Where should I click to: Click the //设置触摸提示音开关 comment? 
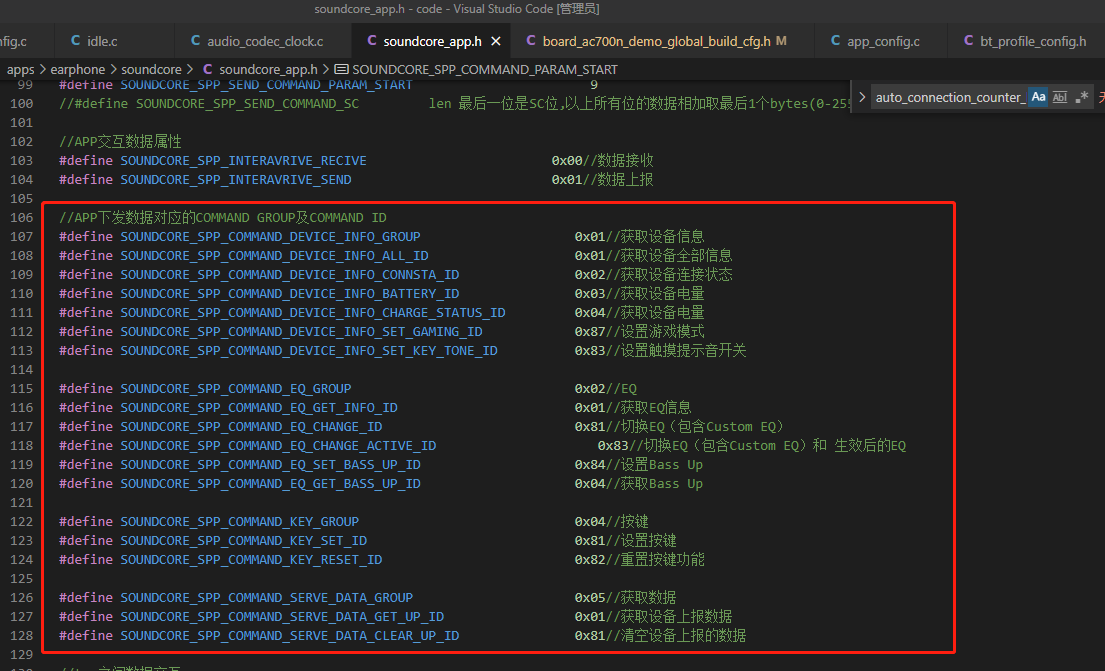coord(676,351)
